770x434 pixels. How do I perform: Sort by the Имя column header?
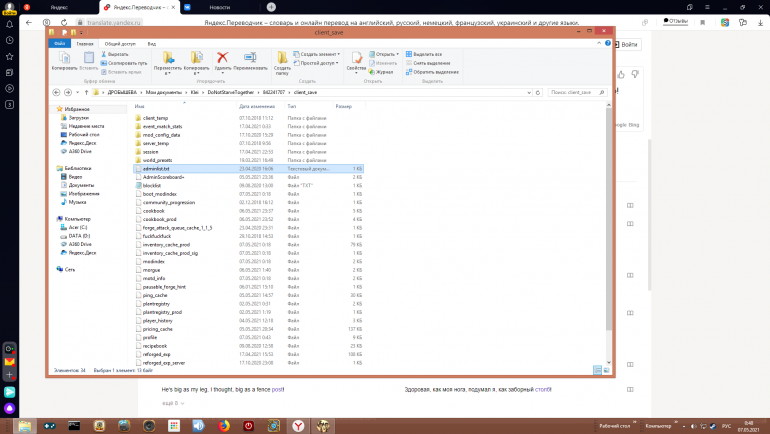(139, 106)
